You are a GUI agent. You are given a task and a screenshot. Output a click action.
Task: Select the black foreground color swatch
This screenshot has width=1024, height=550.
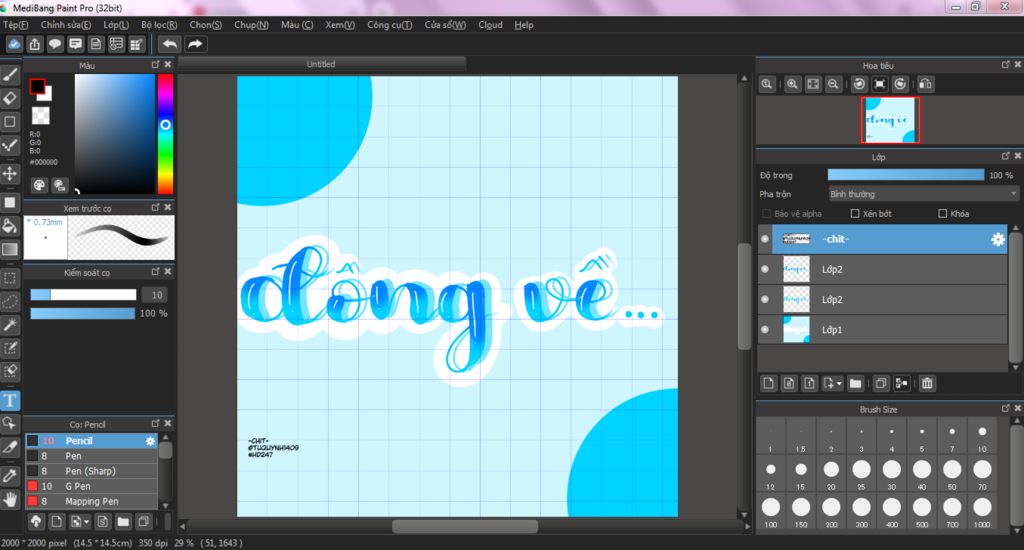pyautogui.click(x=37, y=86)
